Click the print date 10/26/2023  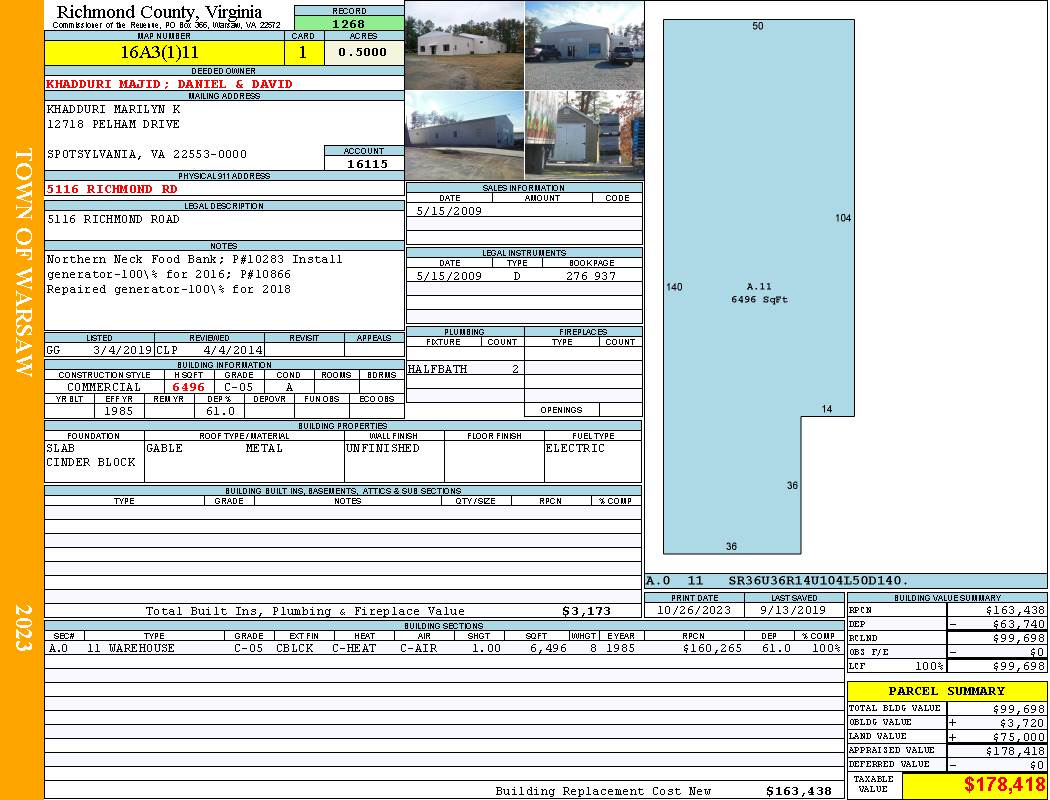[694, 609]
